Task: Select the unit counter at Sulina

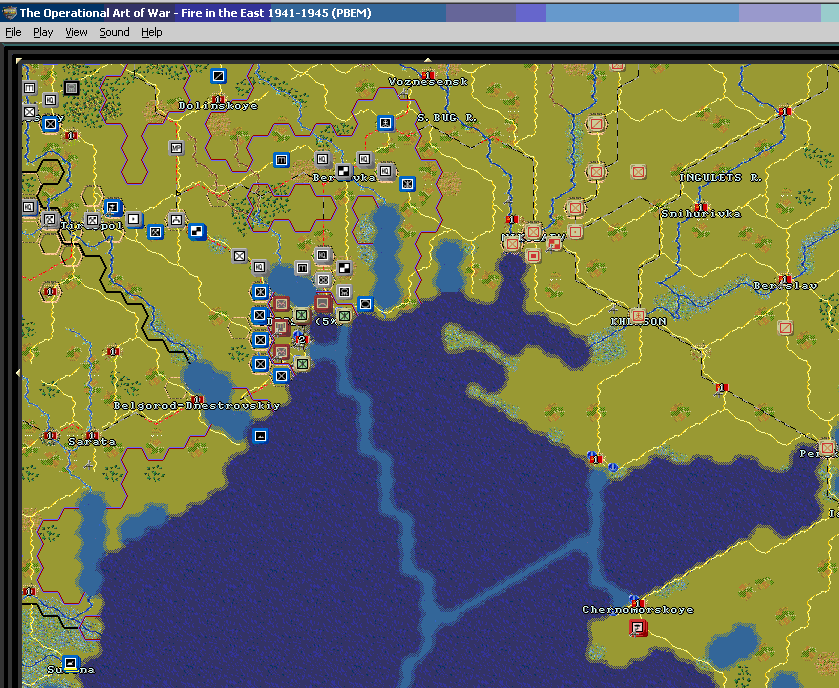Action: pos(71,663)
